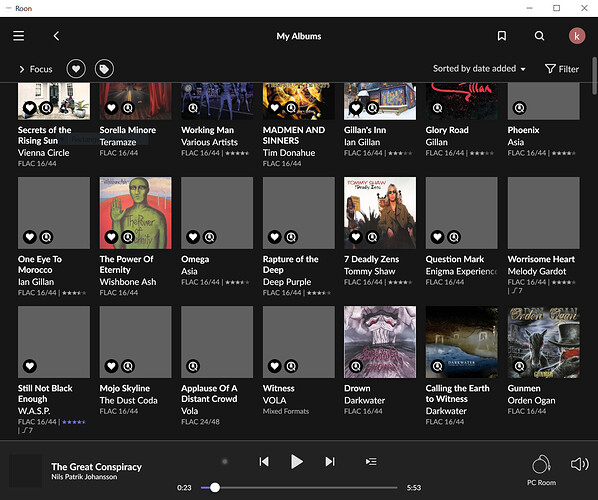Open the 'Gillan's Inn' album title
Image resolution: width=598 pixels, height=500 pixels.
coord(365,130)
